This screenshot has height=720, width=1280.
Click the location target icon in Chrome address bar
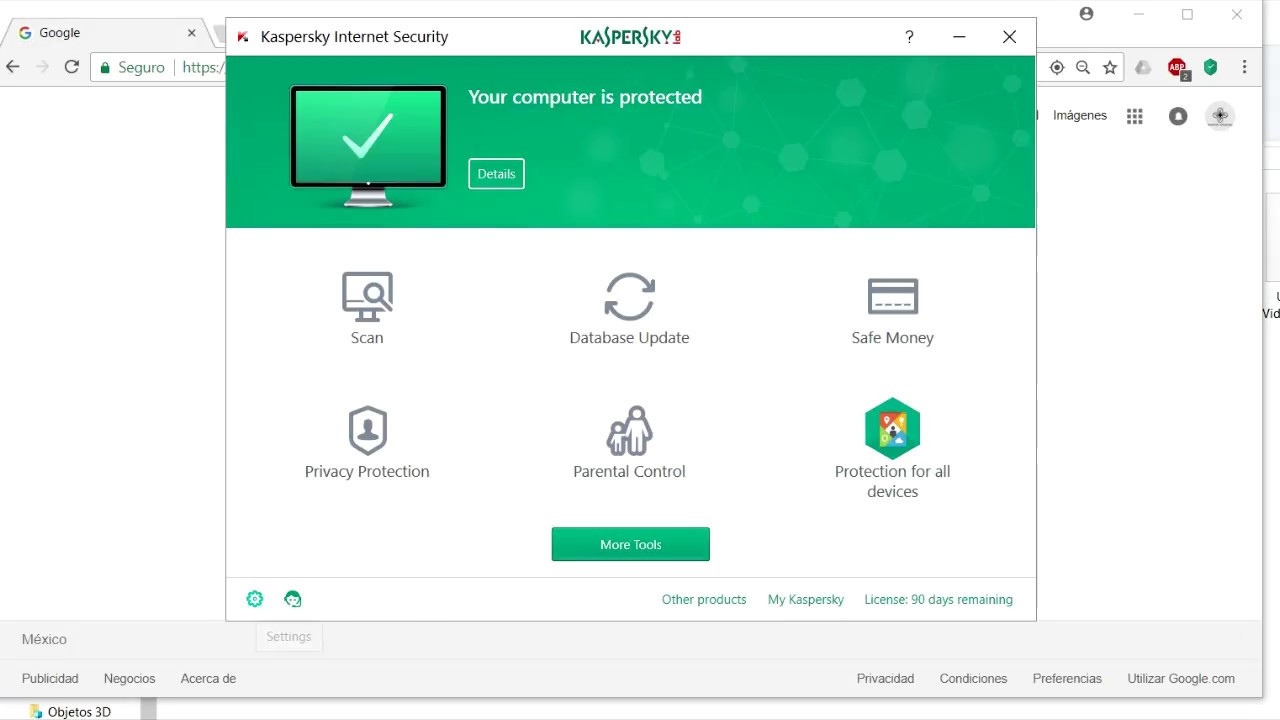tap(1057, 67)
